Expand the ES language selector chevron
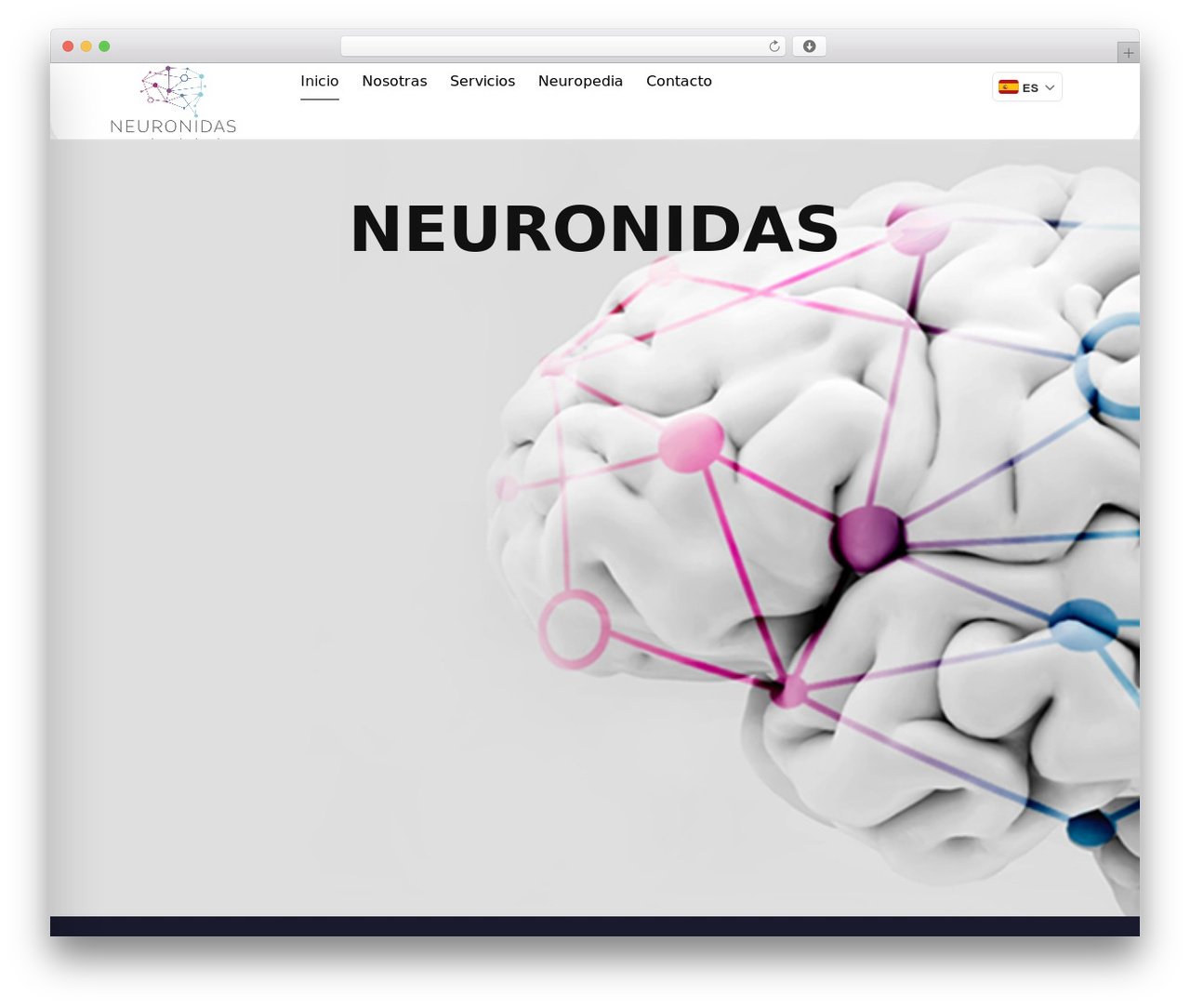Screen dimensions: 1190x1008 pos(1050,87)
